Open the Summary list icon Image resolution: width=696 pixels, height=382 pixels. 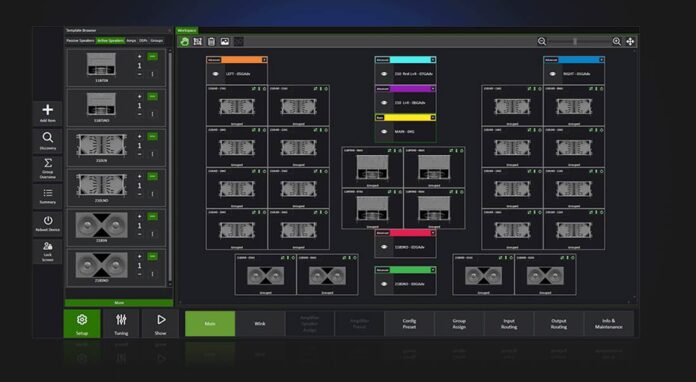[x=48, y=193]
